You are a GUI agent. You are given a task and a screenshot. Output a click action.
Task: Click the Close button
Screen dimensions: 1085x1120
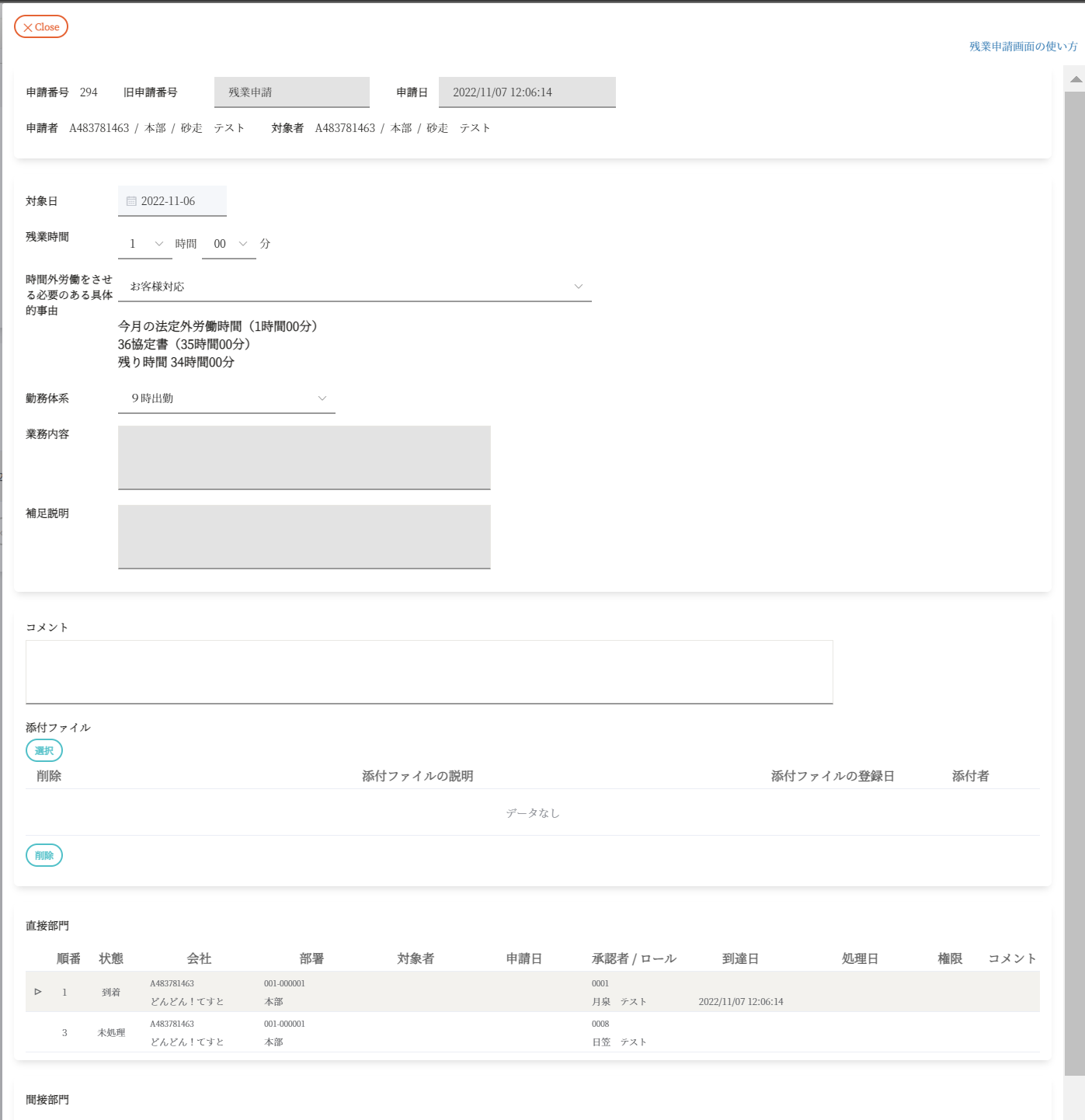pos(41,27)
